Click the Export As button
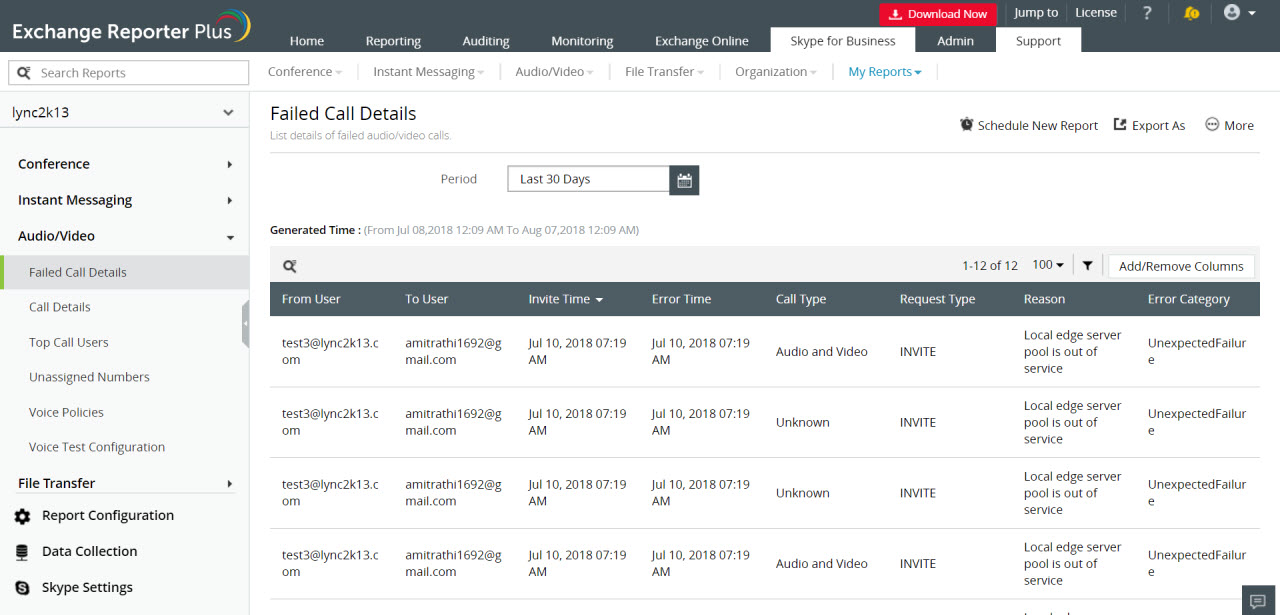1280x615 pixels. (1150, 125)
